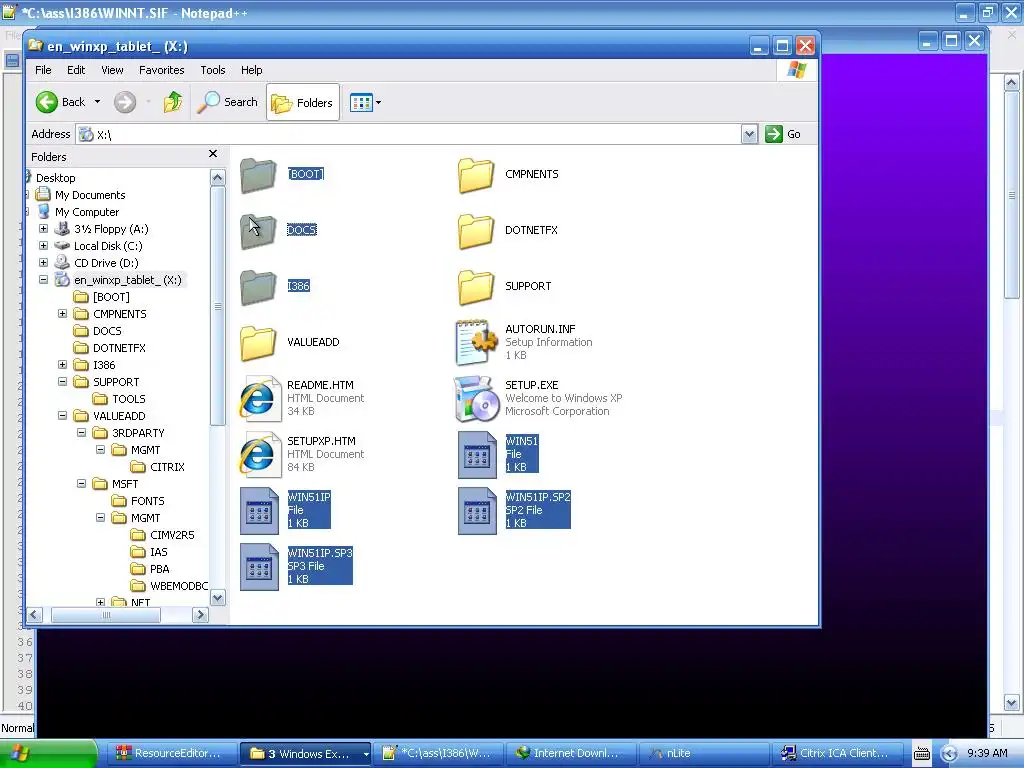Collapse en_winxp_tablet_ (X:) tree node
The width and height of the screenshot is (1024, 768).
pos(44,280)
